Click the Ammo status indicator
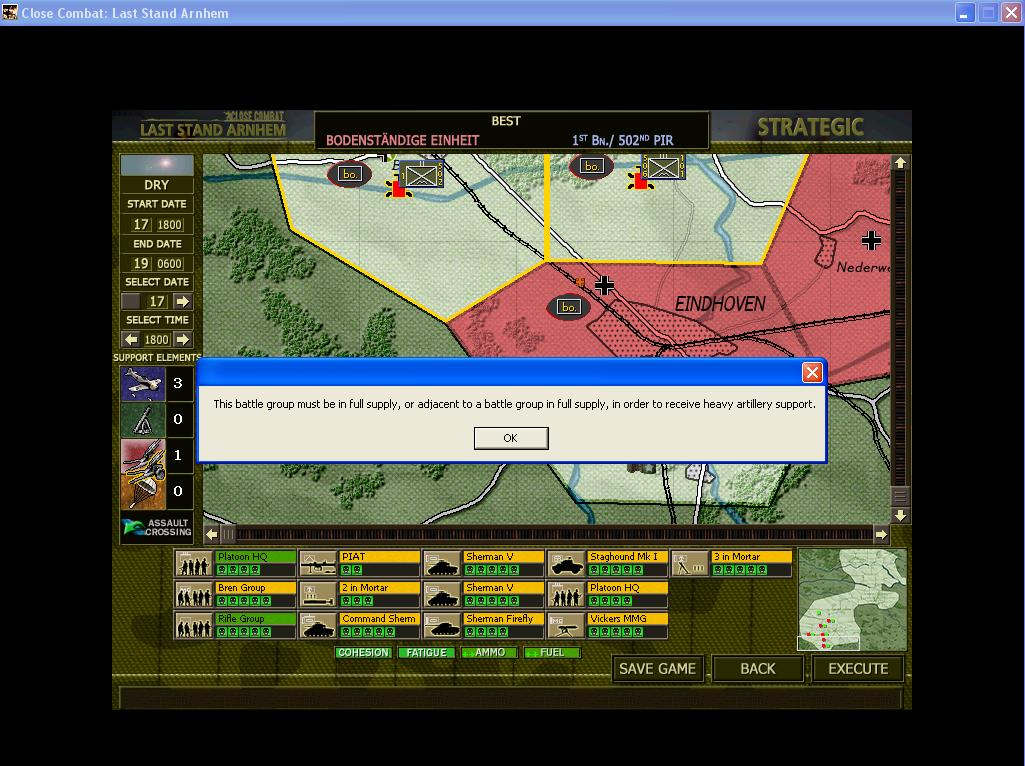1025x766 pixels. point(490,652)
